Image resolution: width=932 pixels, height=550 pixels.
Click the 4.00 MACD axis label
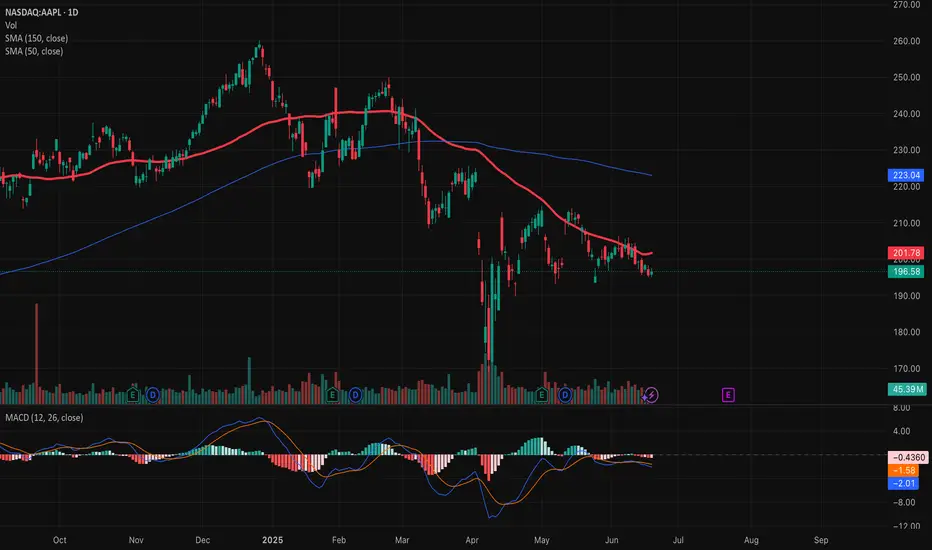pyautogui.click(x=901, y=431)
